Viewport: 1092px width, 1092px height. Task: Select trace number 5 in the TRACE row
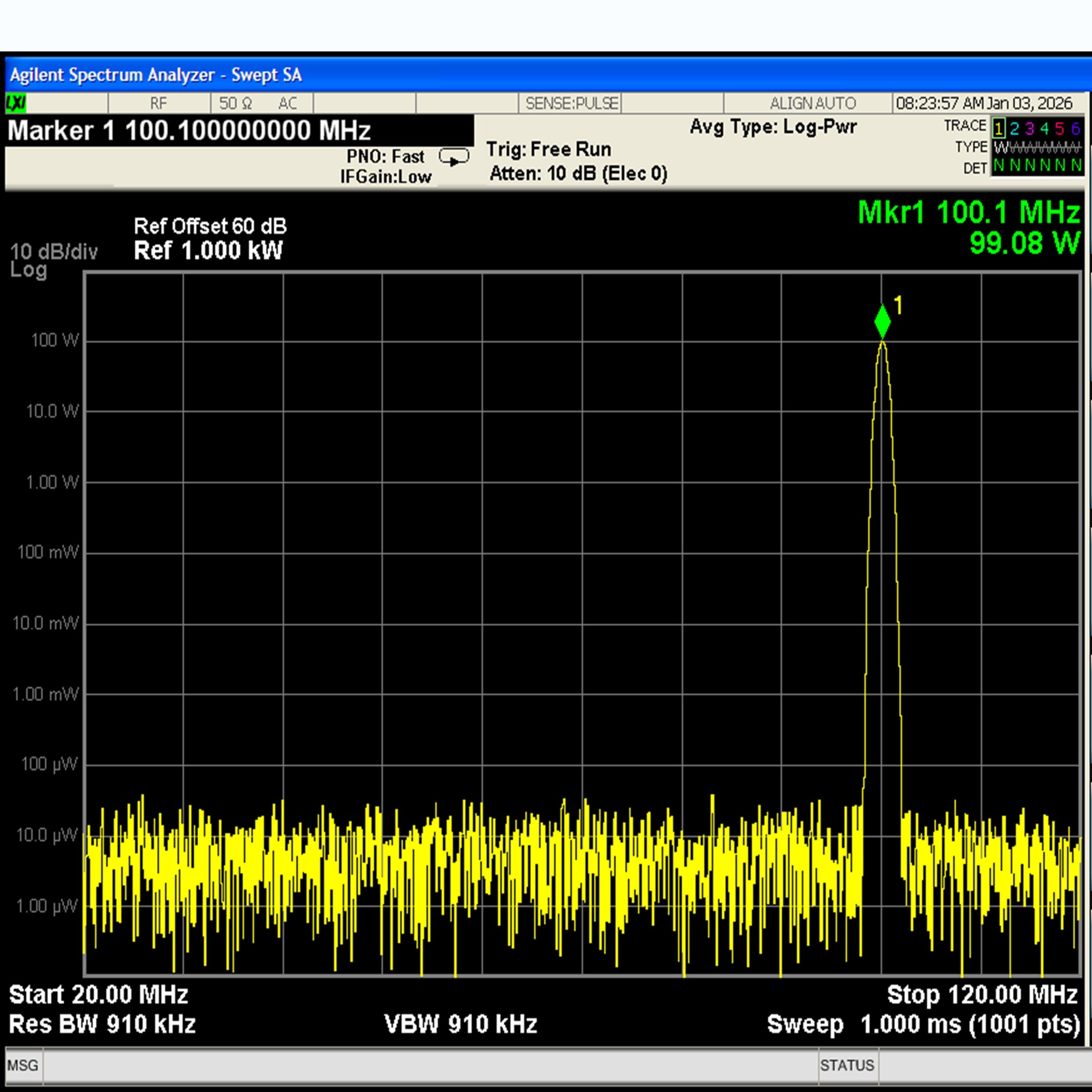1059,128
